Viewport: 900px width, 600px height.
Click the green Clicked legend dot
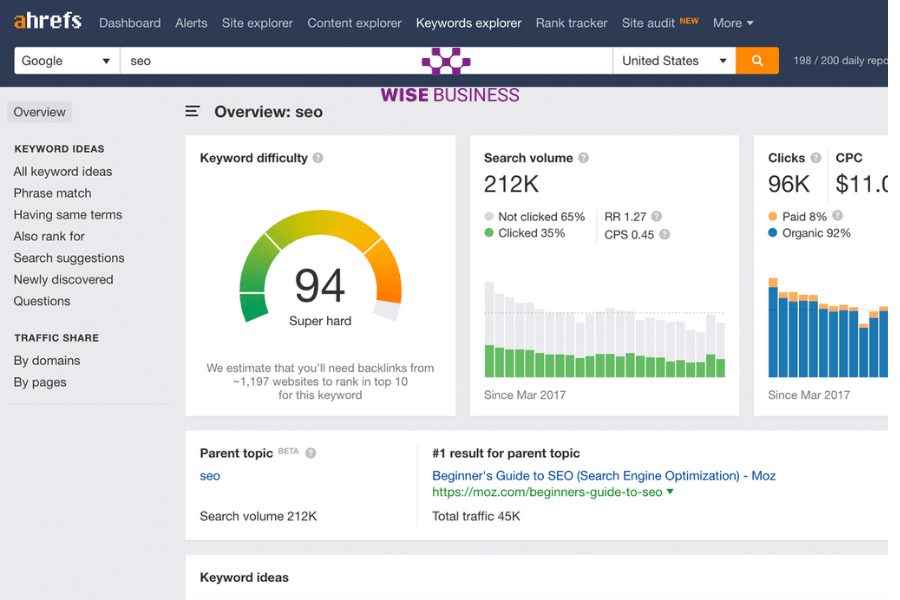pos(489,233)
